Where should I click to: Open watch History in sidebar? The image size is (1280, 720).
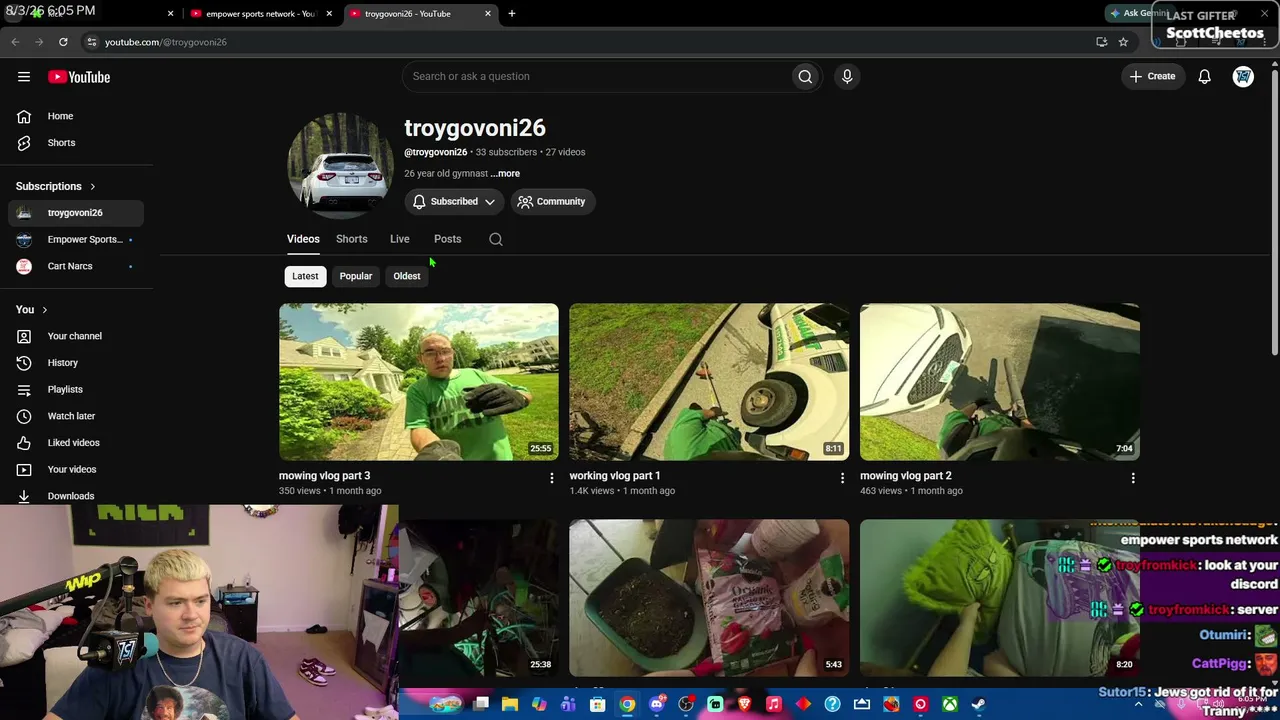pyautogui.click(x=76, y=363)
